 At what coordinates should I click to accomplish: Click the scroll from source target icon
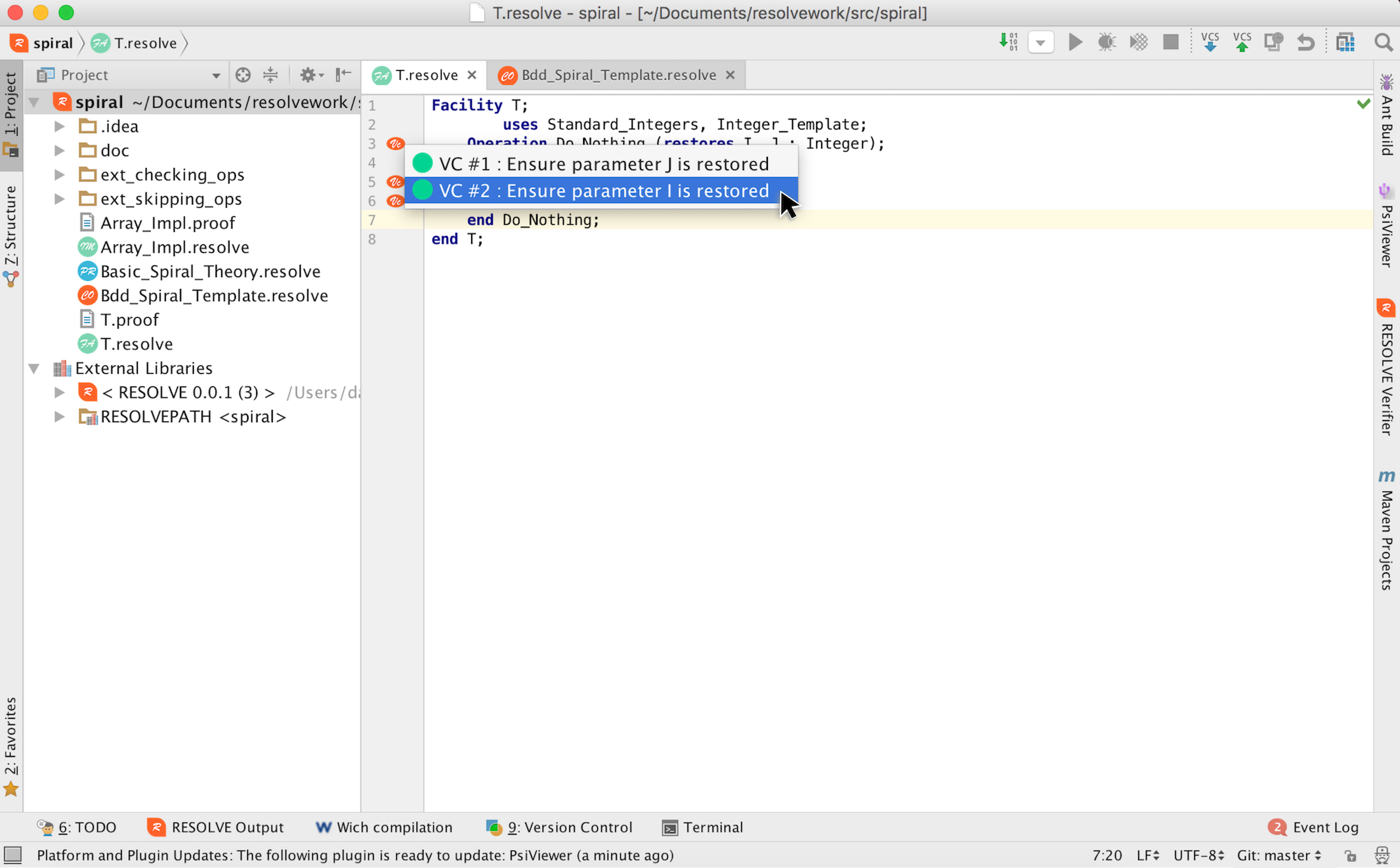(x=243, y=75)
